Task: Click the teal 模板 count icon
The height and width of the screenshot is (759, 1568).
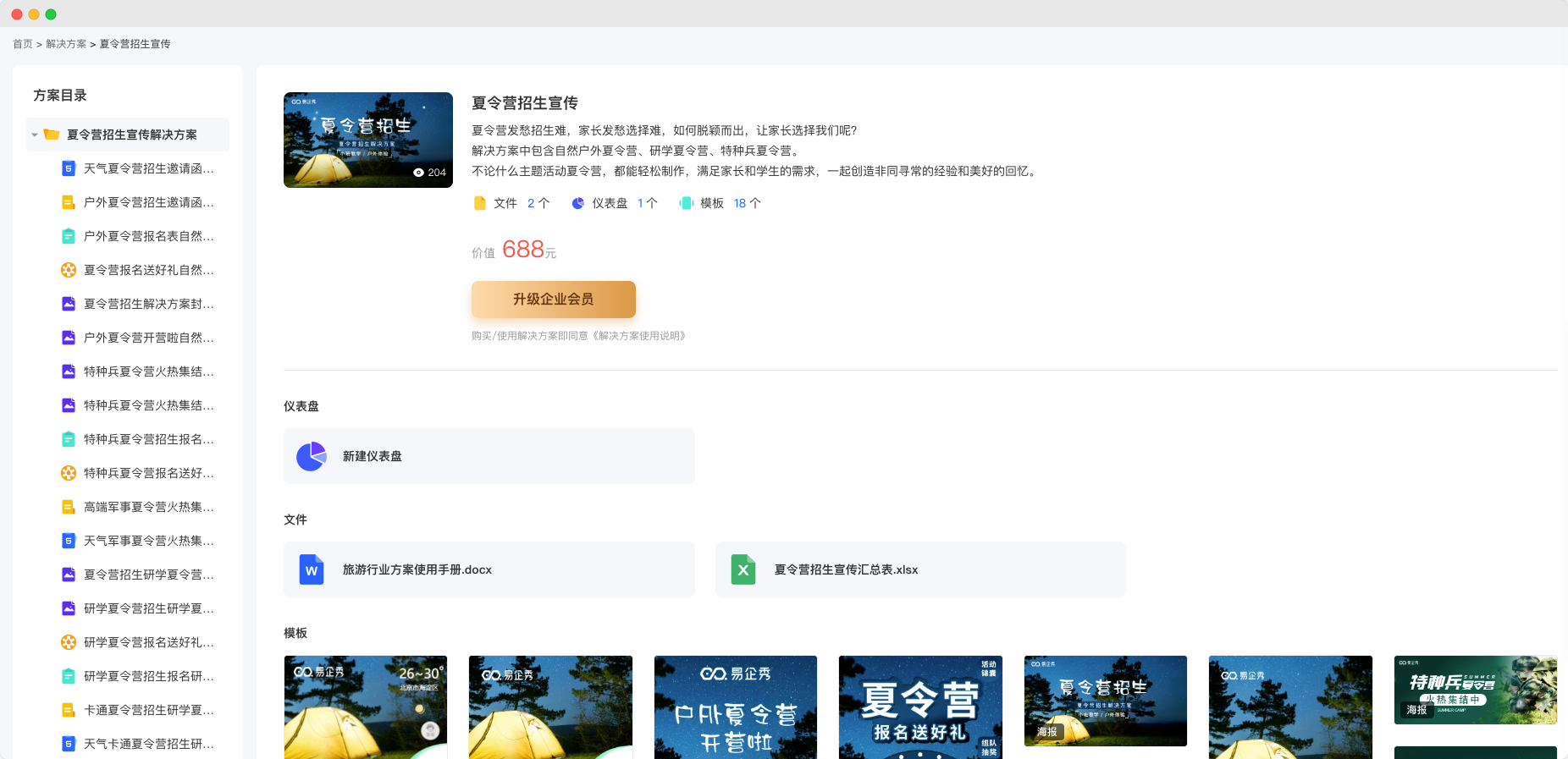Action: click(x=687, y=203)
